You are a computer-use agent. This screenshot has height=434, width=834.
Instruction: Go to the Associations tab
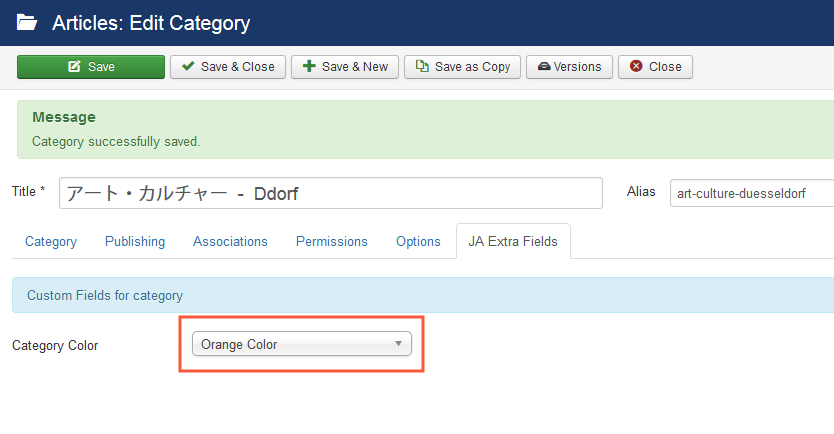click(230, 241)
